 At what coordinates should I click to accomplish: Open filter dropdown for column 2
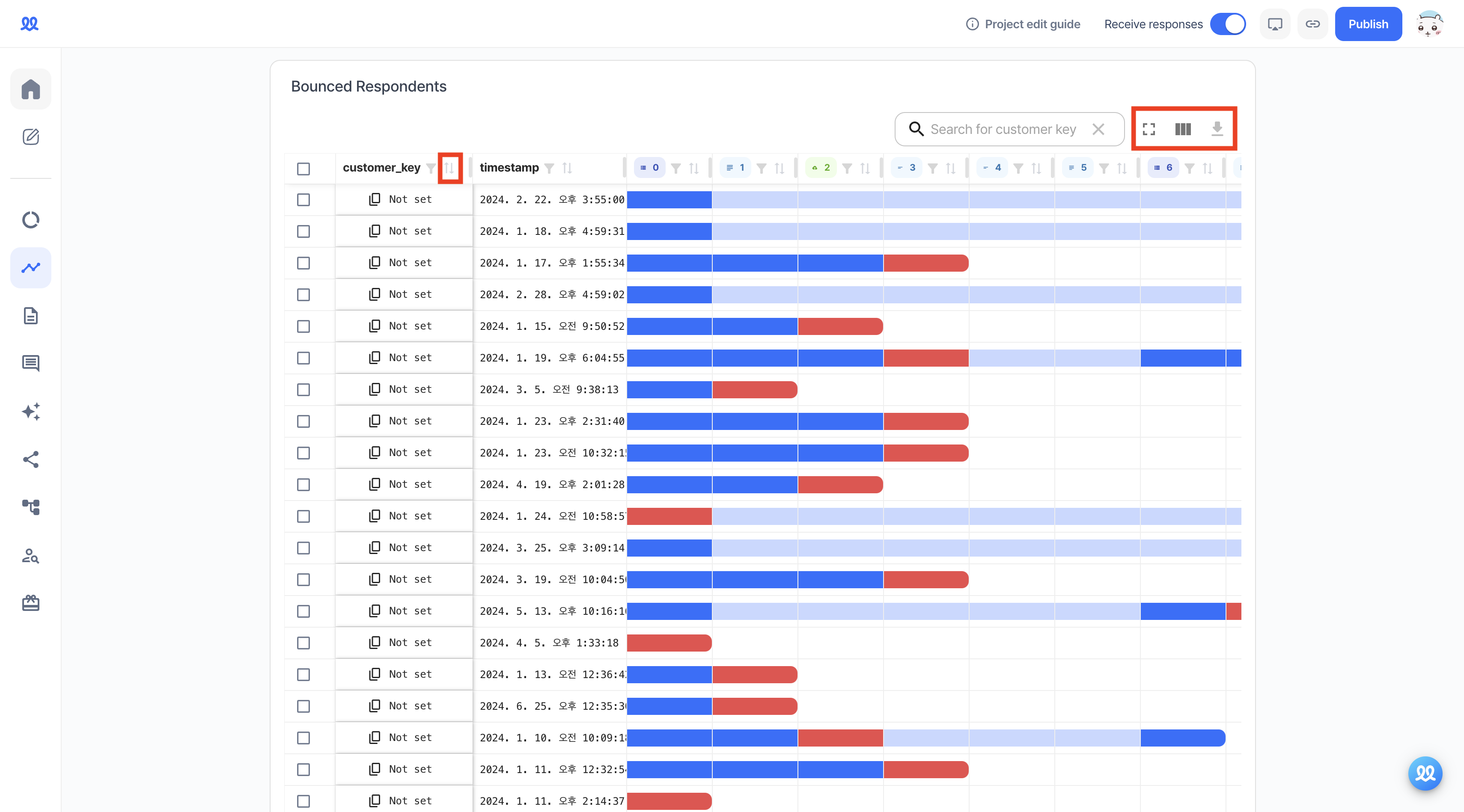[x=847, y=168]
